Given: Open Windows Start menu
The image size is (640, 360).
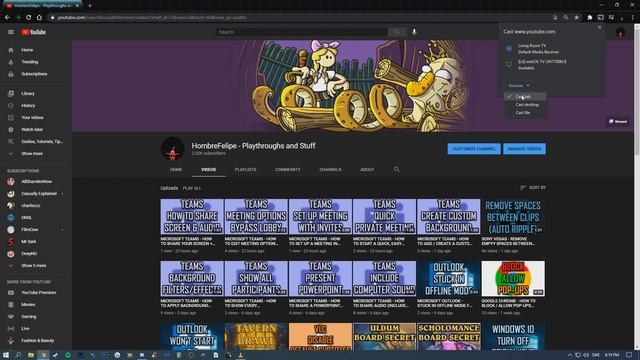Looking at the screenshot, I should (x=6, y=355).
